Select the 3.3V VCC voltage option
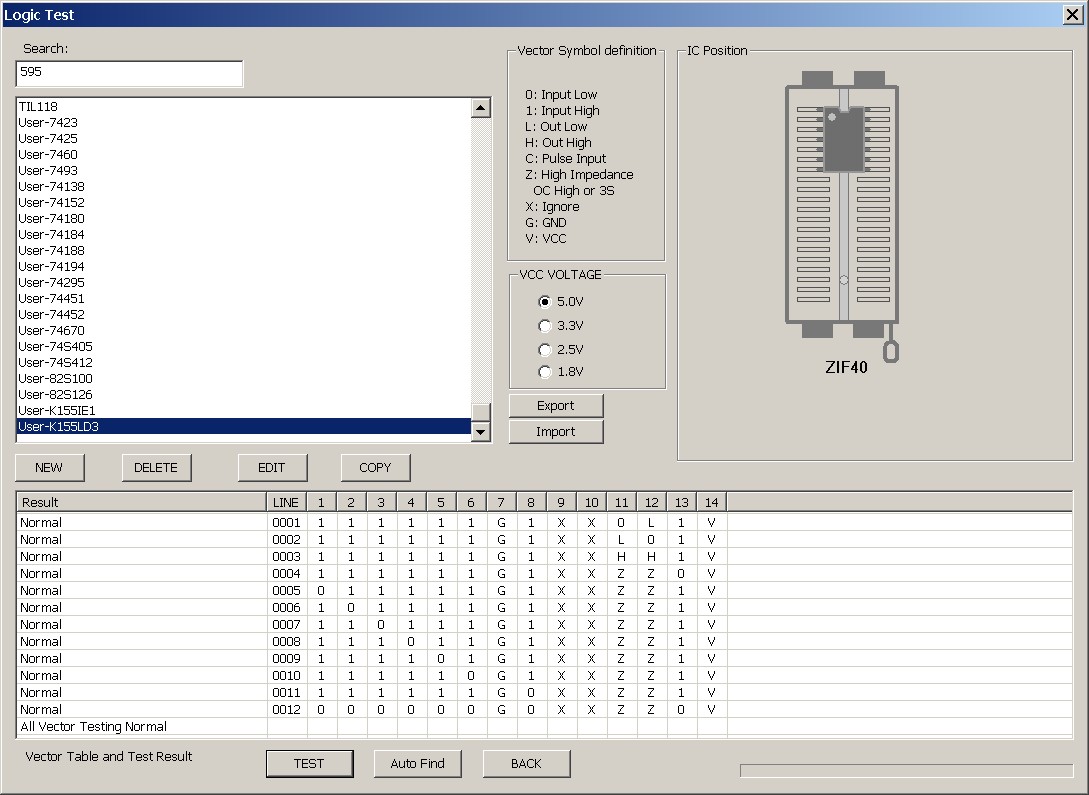Screen dimensions: 1089x795 pyautogui.click(x=545, y=325)
